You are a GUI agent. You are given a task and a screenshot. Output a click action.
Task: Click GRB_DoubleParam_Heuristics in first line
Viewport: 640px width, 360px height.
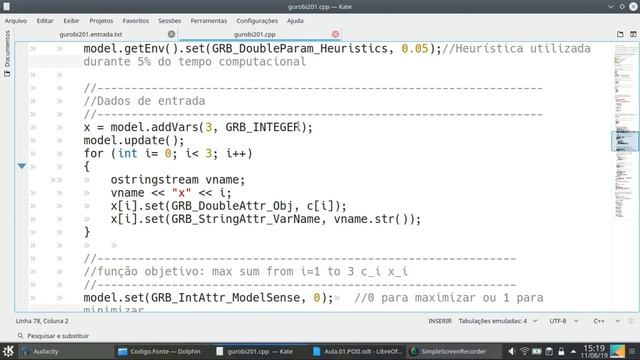click(x=300, y=48)
